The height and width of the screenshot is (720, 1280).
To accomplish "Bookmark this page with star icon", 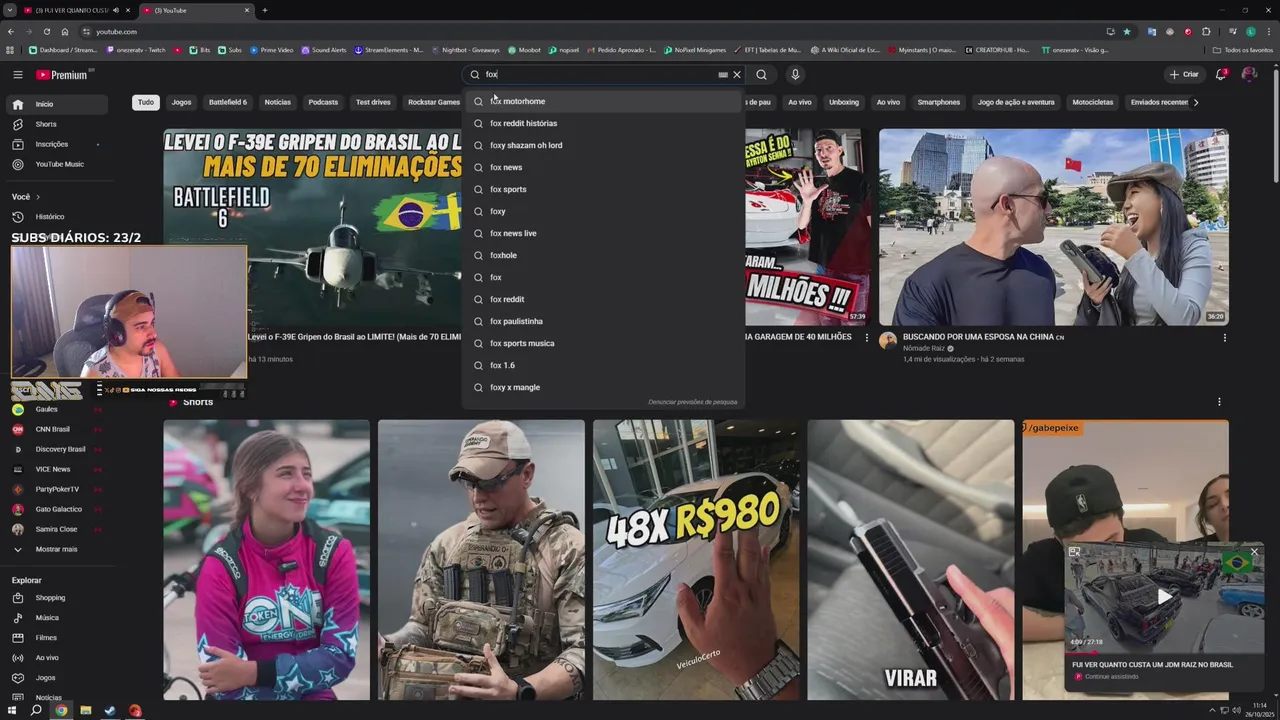I will (x=1127, y=31).
